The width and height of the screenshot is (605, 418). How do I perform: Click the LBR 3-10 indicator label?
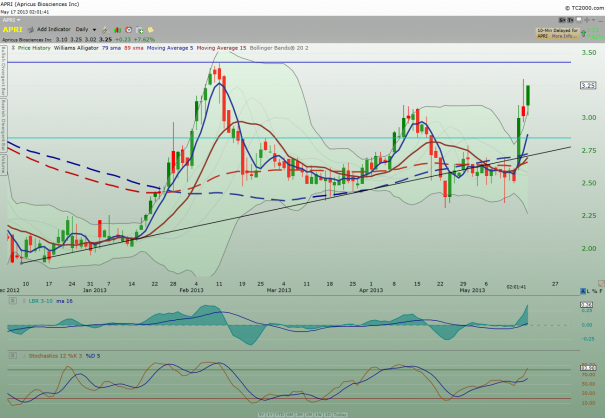pos(41,301)
